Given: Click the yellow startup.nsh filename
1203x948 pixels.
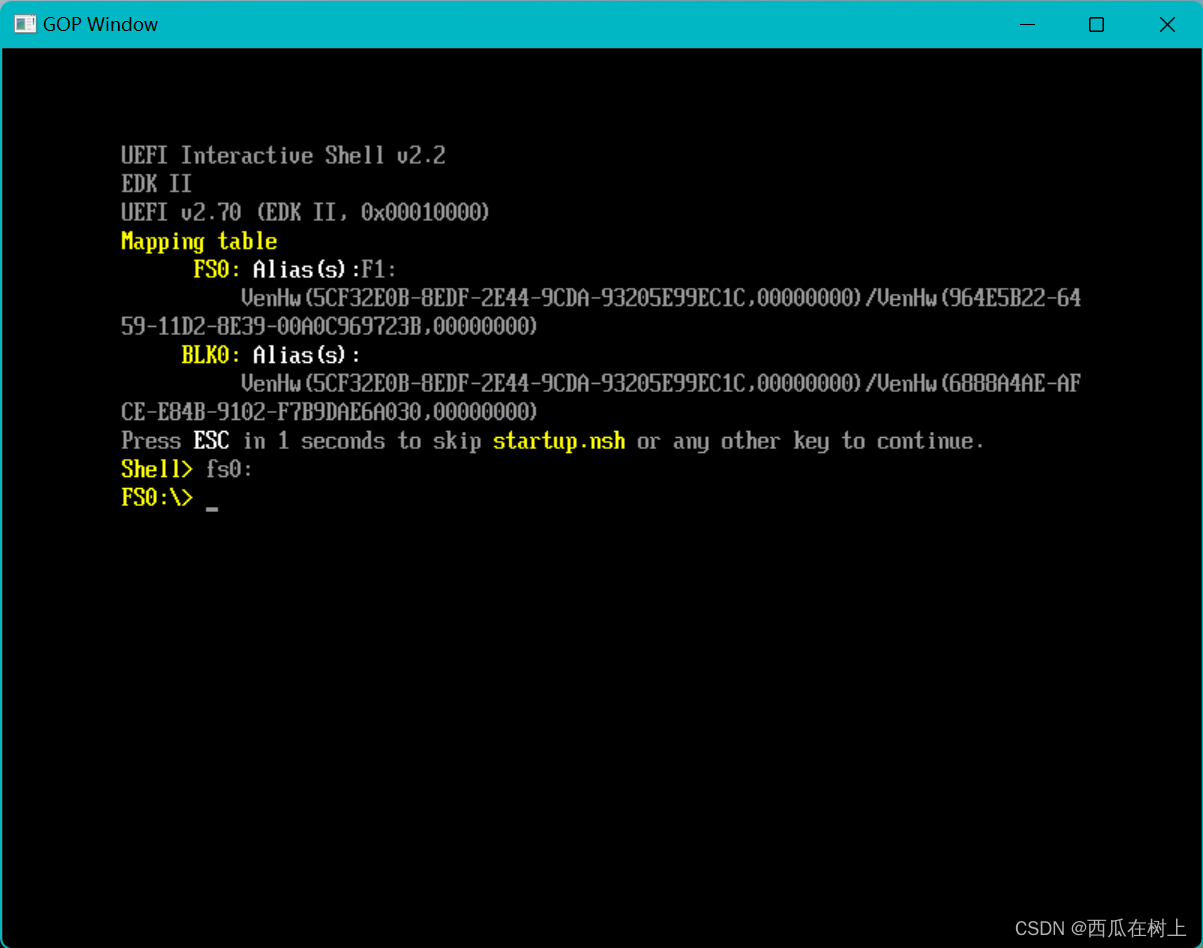Looking at the screenshot, I should click(558, 441).
